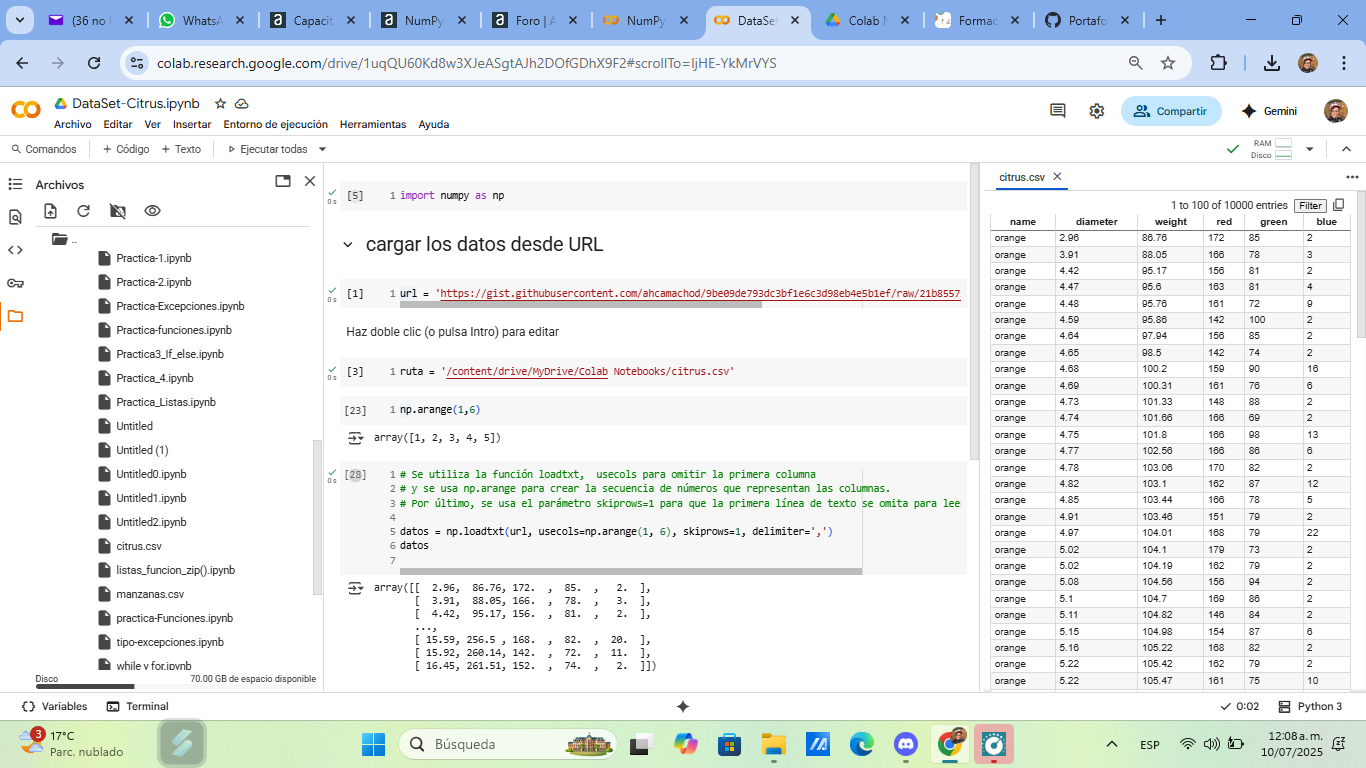Open the secrets key sidebar icon
Viewport: 1366px width, 768px height.
tap(15, 283)
